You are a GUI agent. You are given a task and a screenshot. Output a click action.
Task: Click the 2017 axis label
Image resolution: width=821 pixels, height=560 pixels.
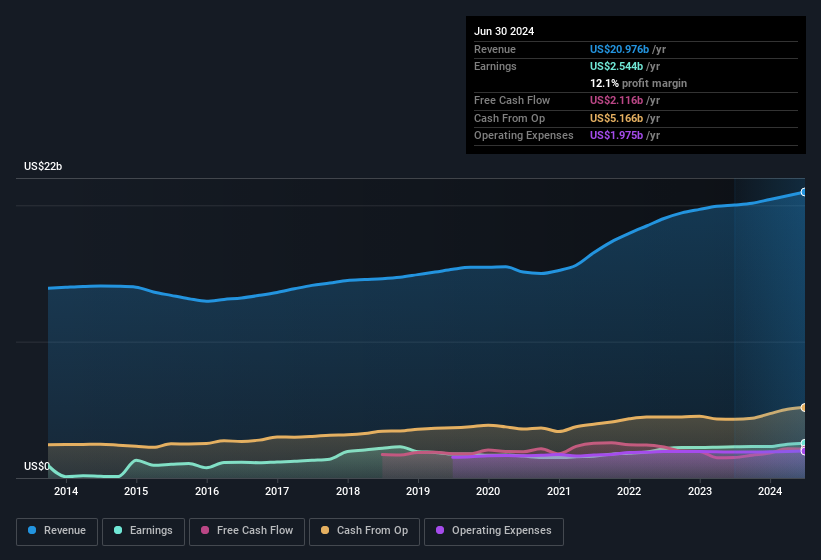pyautogui.click(x=277, y=491)
